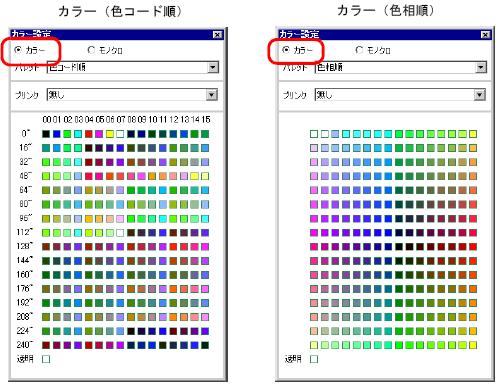Choose the swatch at row 64, column 15
503x385 pixels.
(205, 190)
